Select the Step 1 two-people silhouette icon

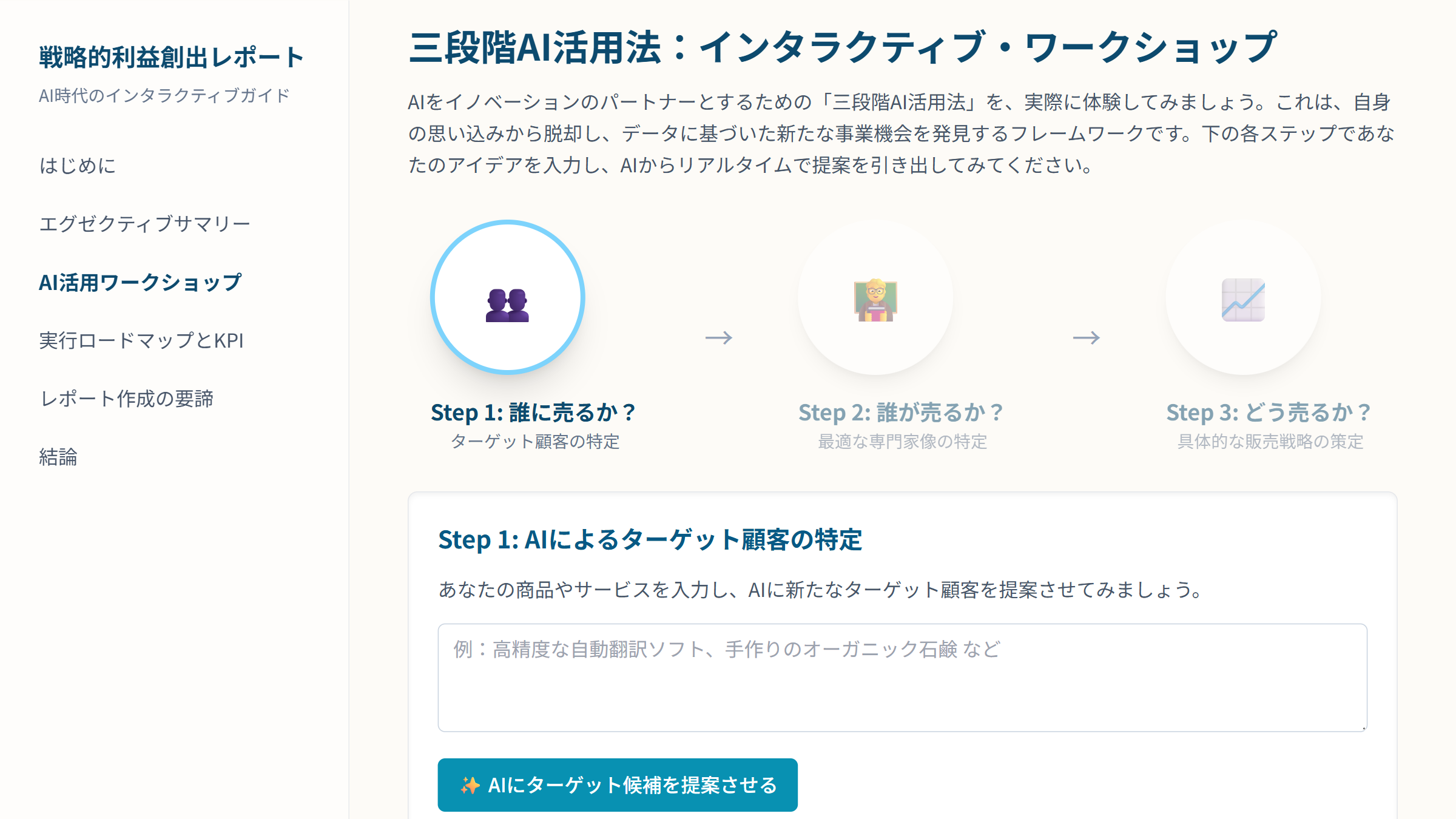click(507, 305)
